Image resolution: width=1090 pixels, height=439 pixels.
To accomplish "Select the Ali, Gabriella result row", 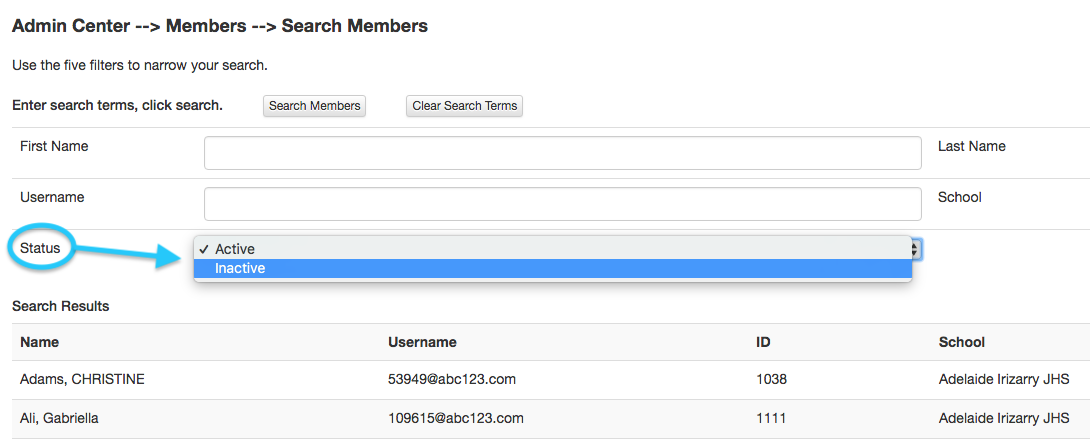I will (x=551, y=419).
